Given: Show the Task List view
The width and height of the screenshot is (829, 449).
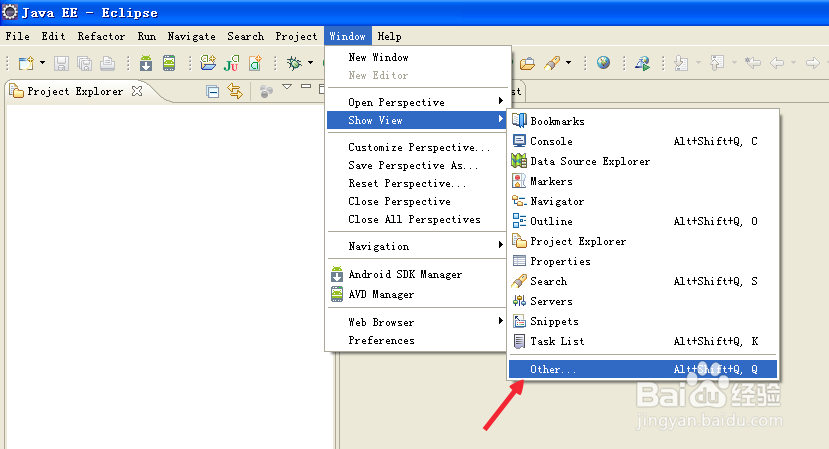Looking at the screenshot, I should coord(642,341).
